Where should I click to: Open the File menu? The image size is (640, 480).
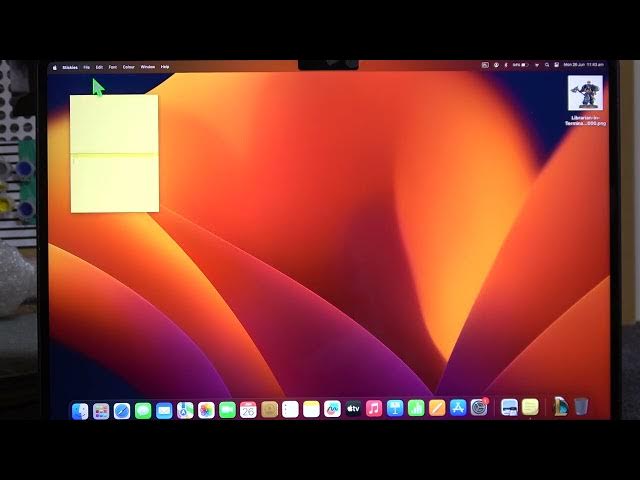pos(87,67)
